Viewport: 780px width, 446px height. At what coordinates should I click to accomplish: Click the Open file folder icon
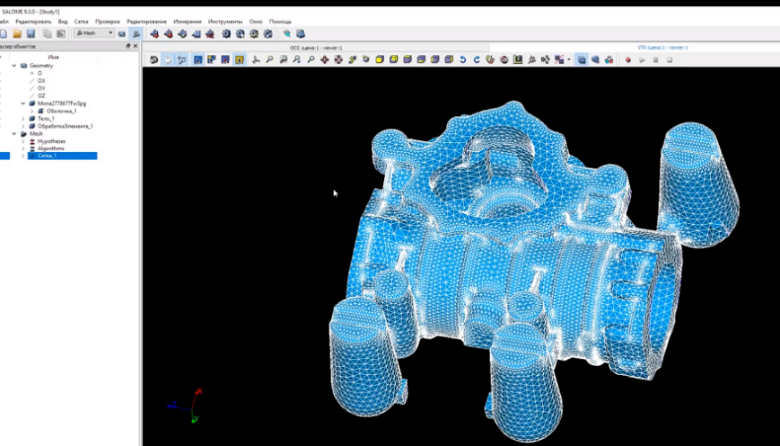(x=17, y=33)
